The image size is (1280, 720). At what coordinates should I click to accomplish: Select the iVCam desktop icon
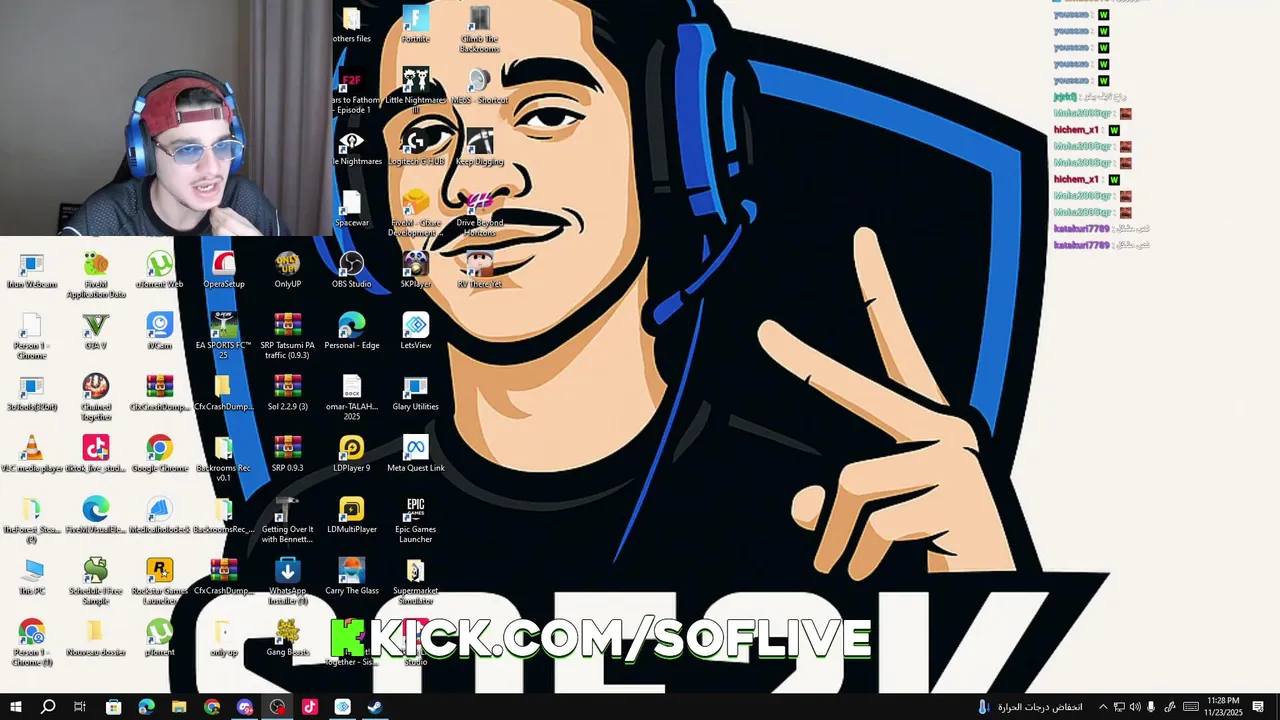[x=160, y=332]
